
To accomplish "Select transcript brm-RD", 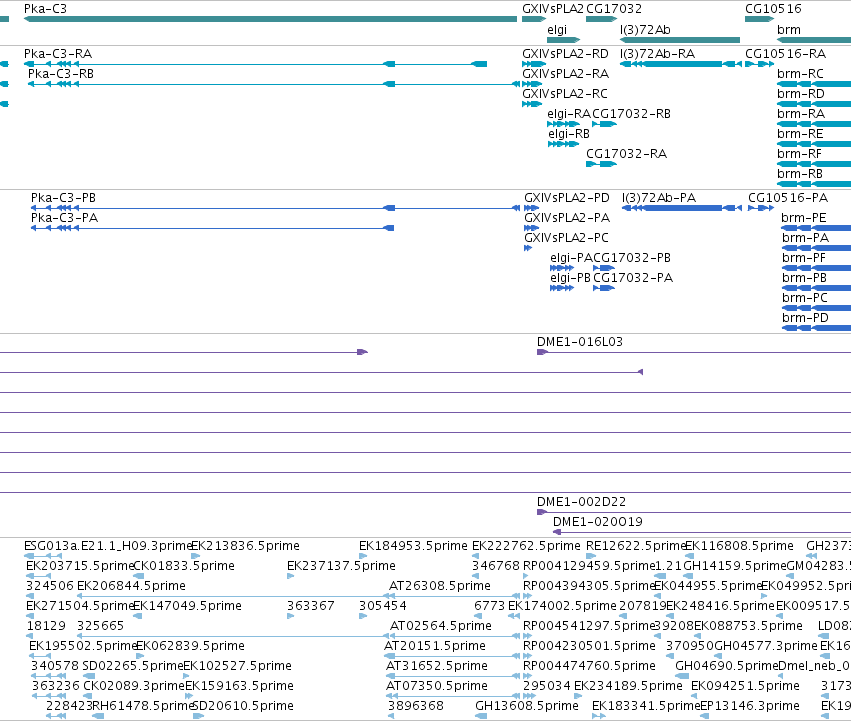I will (x=814, y=104).
